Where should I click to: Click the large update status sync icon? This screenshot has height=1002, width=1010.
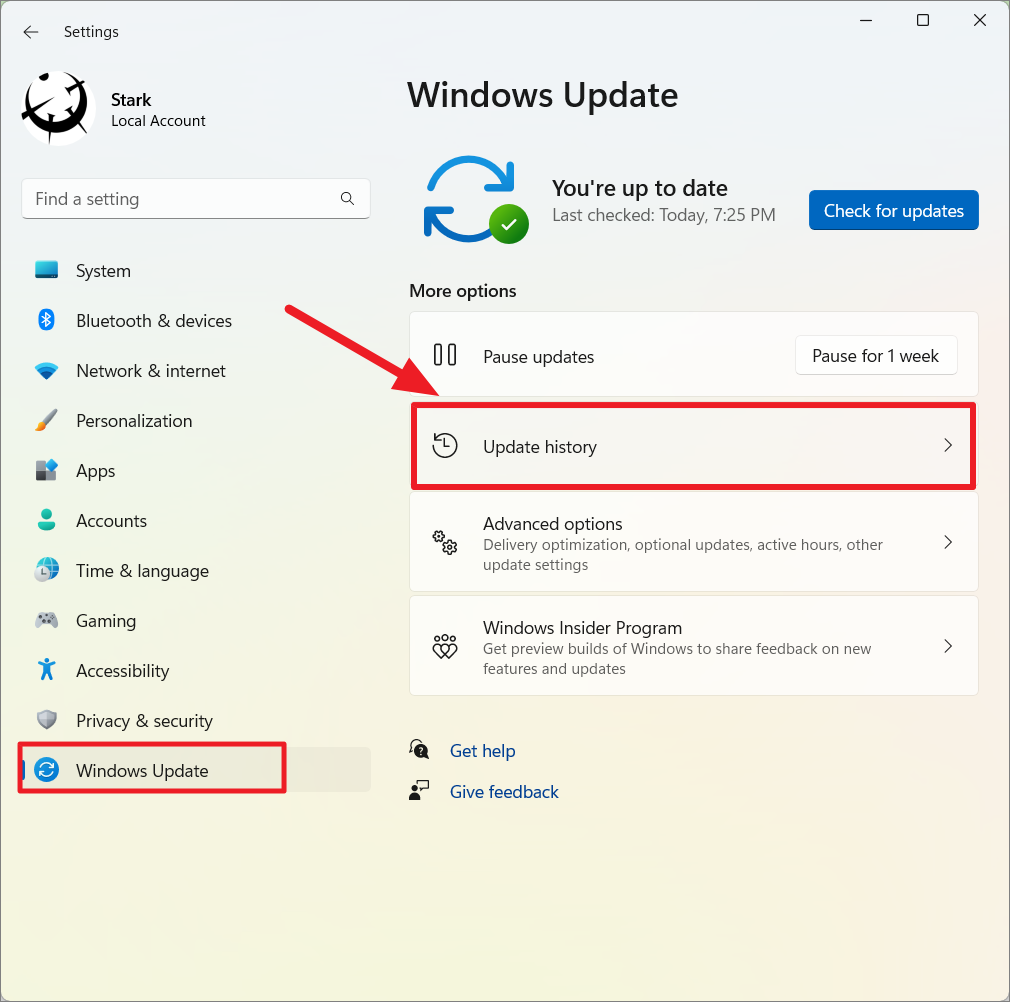[x=475, y=200]
